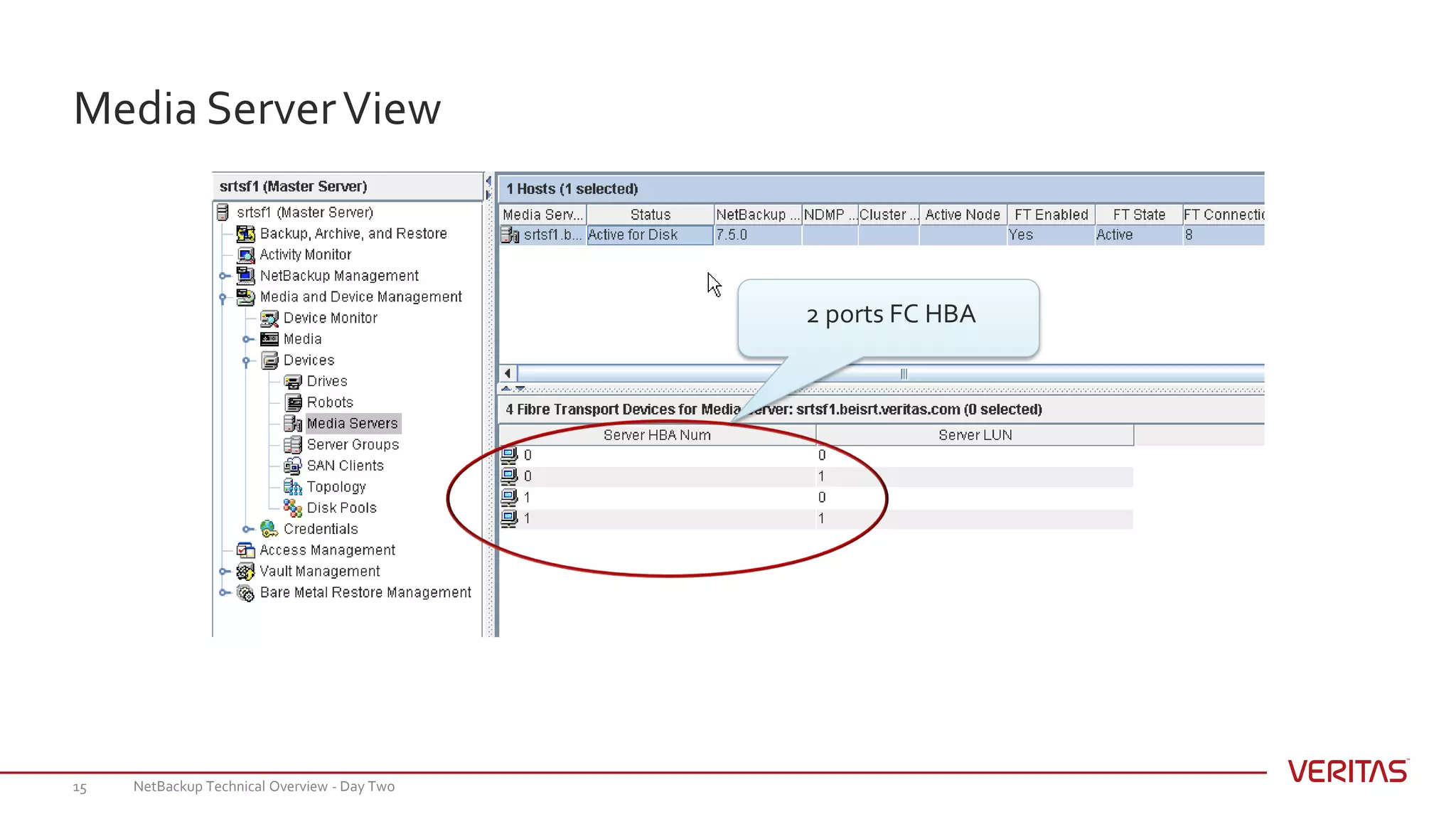Open the Drives node
Screen dimensions: 1456x819
(327, 381)
